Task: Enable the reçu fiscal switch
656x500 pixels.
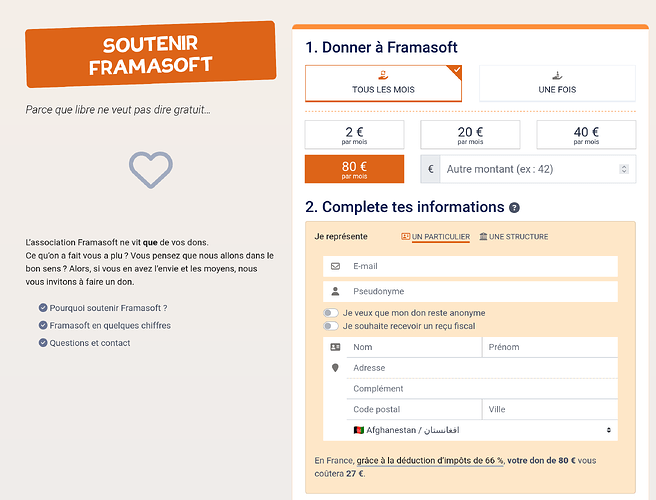Action: (330, 326)
